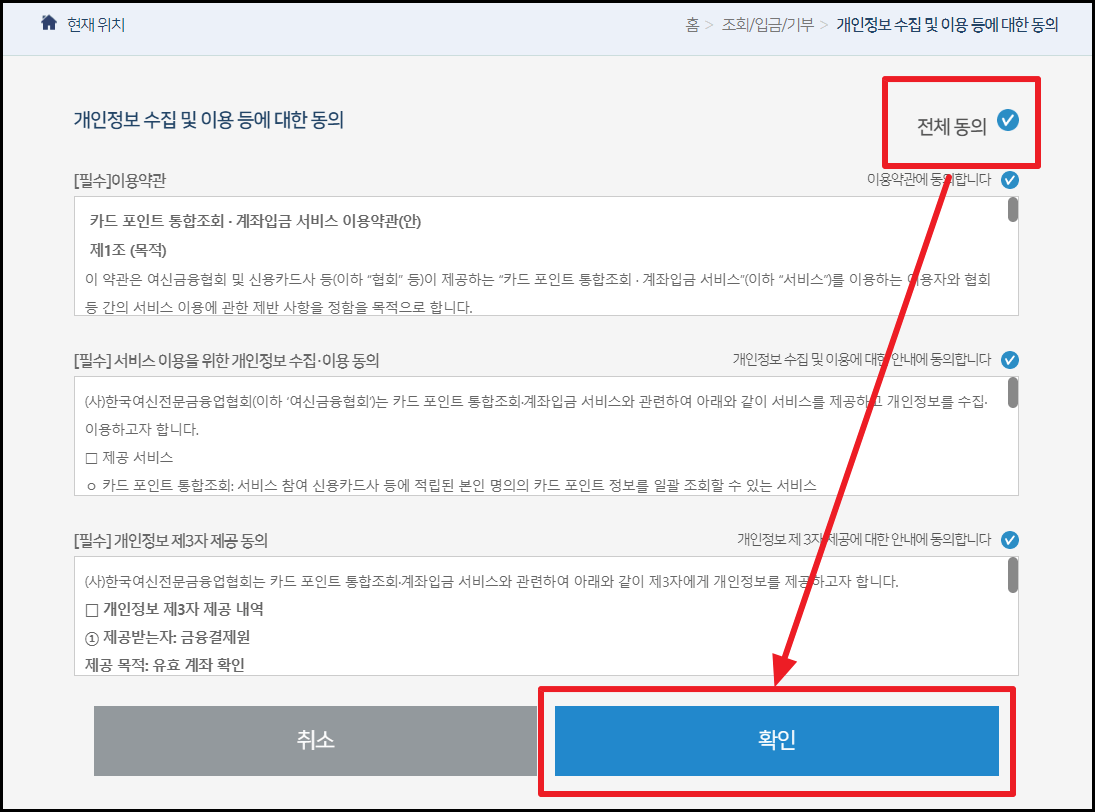The width and height of the screenshot is (1095, 812).
Task: Click the check icon for 이용약관에 동의합니다
Action: point(1010,180)
